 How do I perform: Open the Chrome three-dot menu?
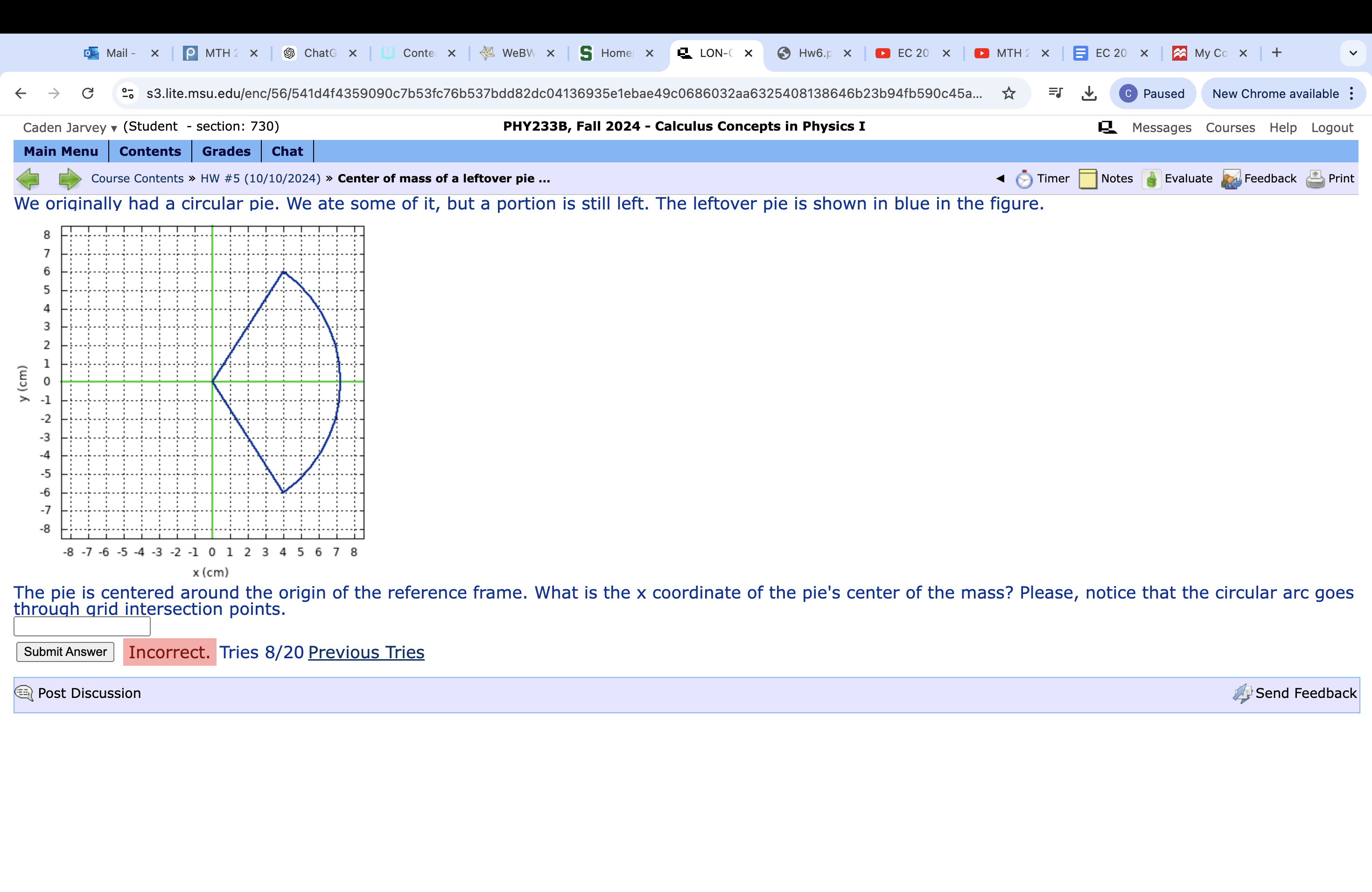click(x=1352, y=93)
